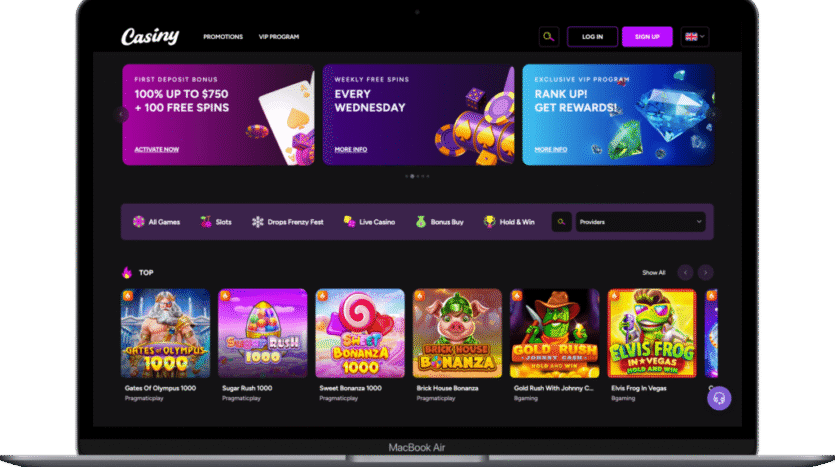The width and height of the screenshot is (835, 467).
Task: Open the VIP Program menu item
Action: [x=279, y=37]
